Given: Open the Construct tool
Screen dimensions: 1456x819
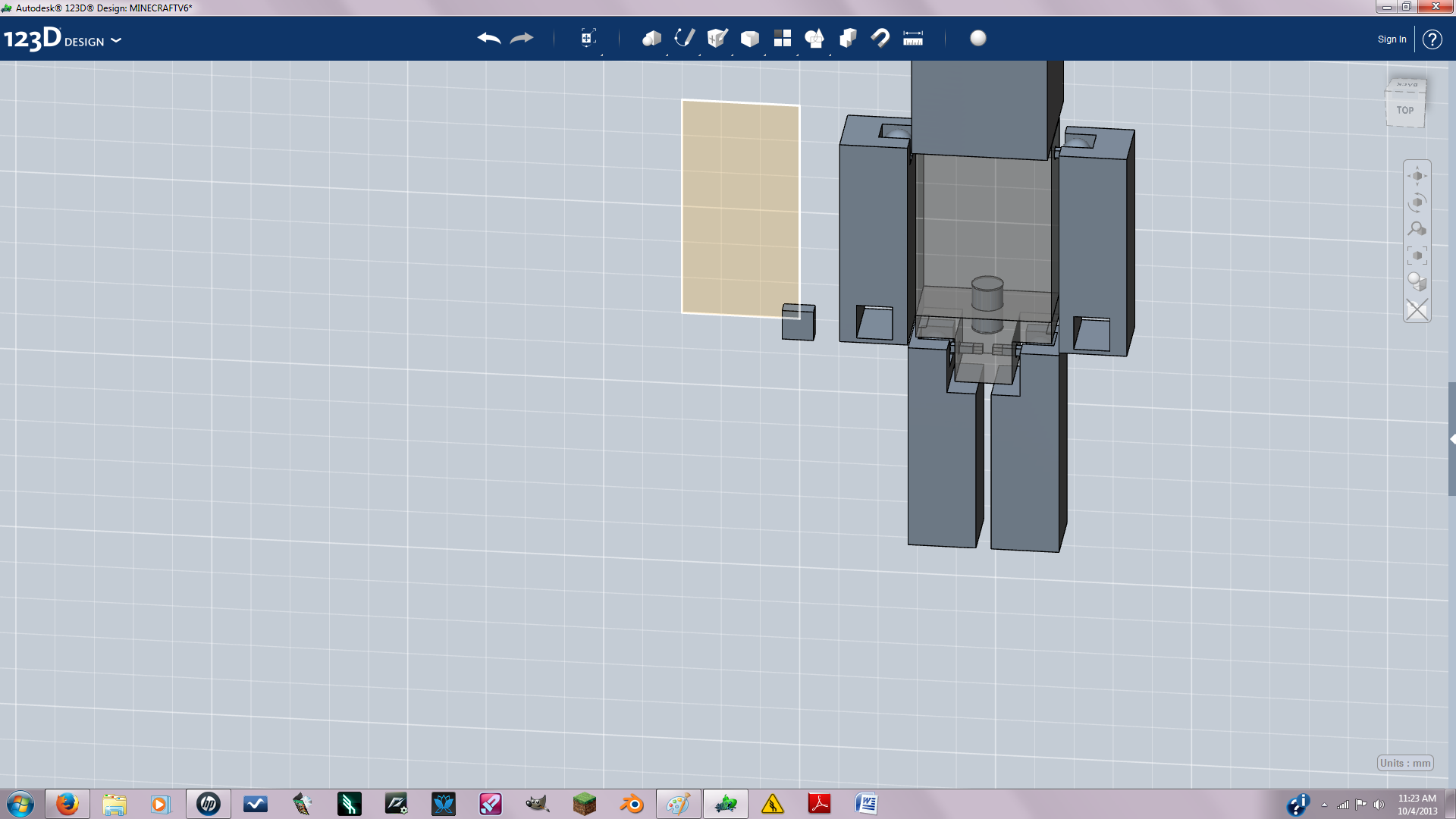Looking at the screenshot, I should point(717,38).
